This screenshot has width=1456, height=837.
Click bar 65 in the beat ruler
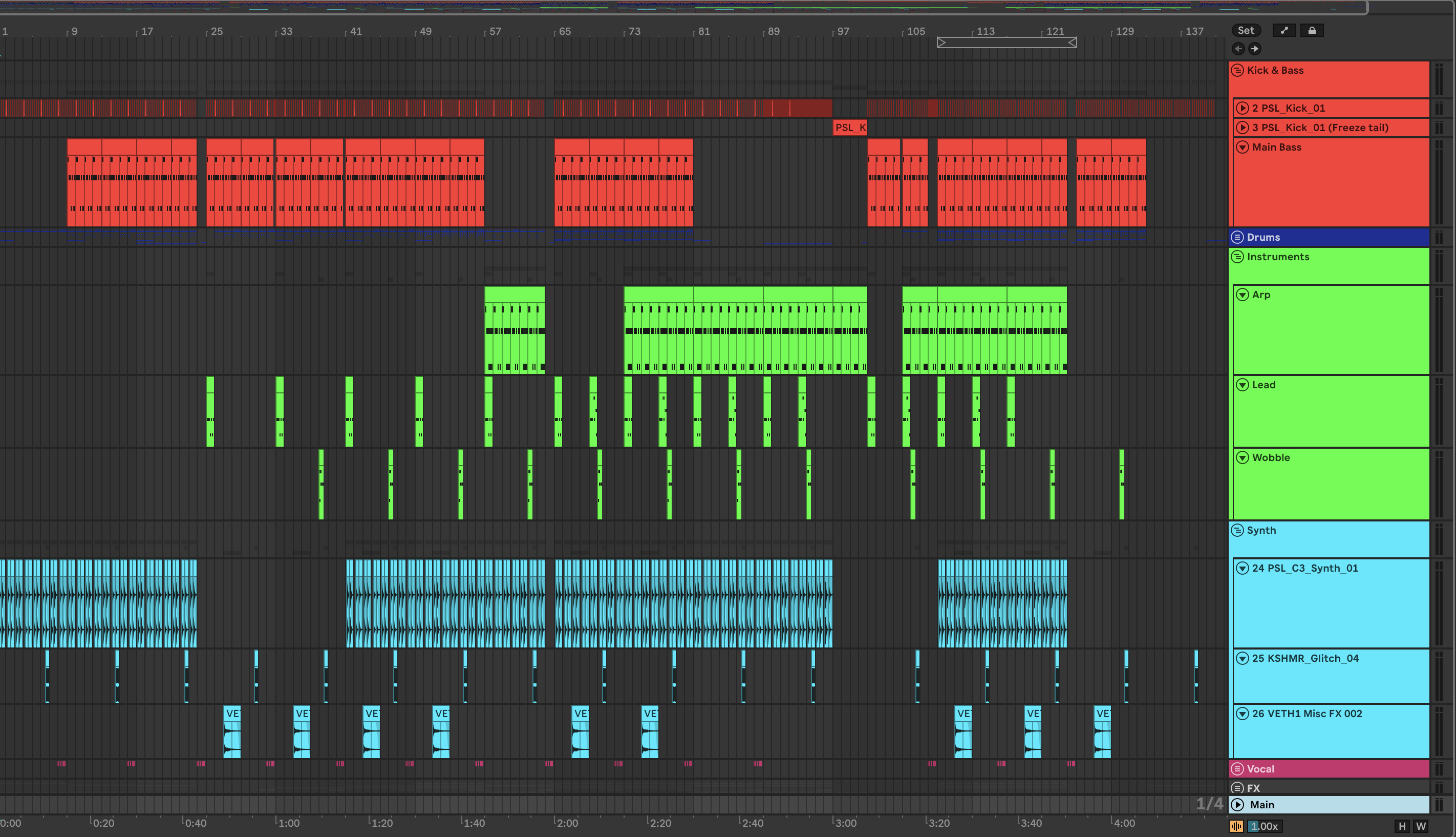click(565, 31)
